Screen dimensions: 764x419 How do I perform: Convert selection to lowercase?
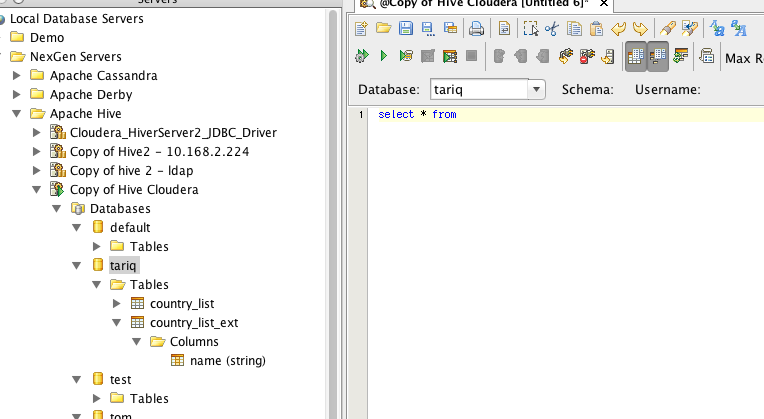717,29
